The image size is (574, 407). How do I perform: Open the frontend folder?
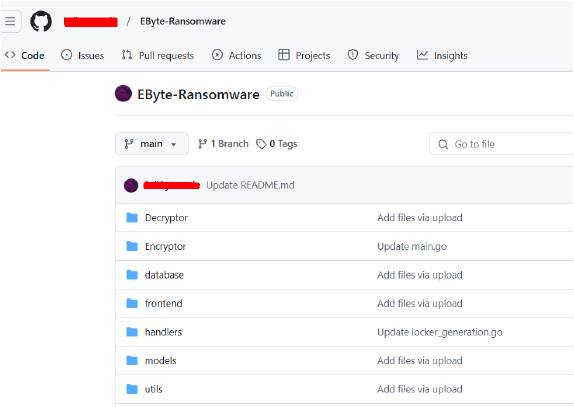pos(164,303)
